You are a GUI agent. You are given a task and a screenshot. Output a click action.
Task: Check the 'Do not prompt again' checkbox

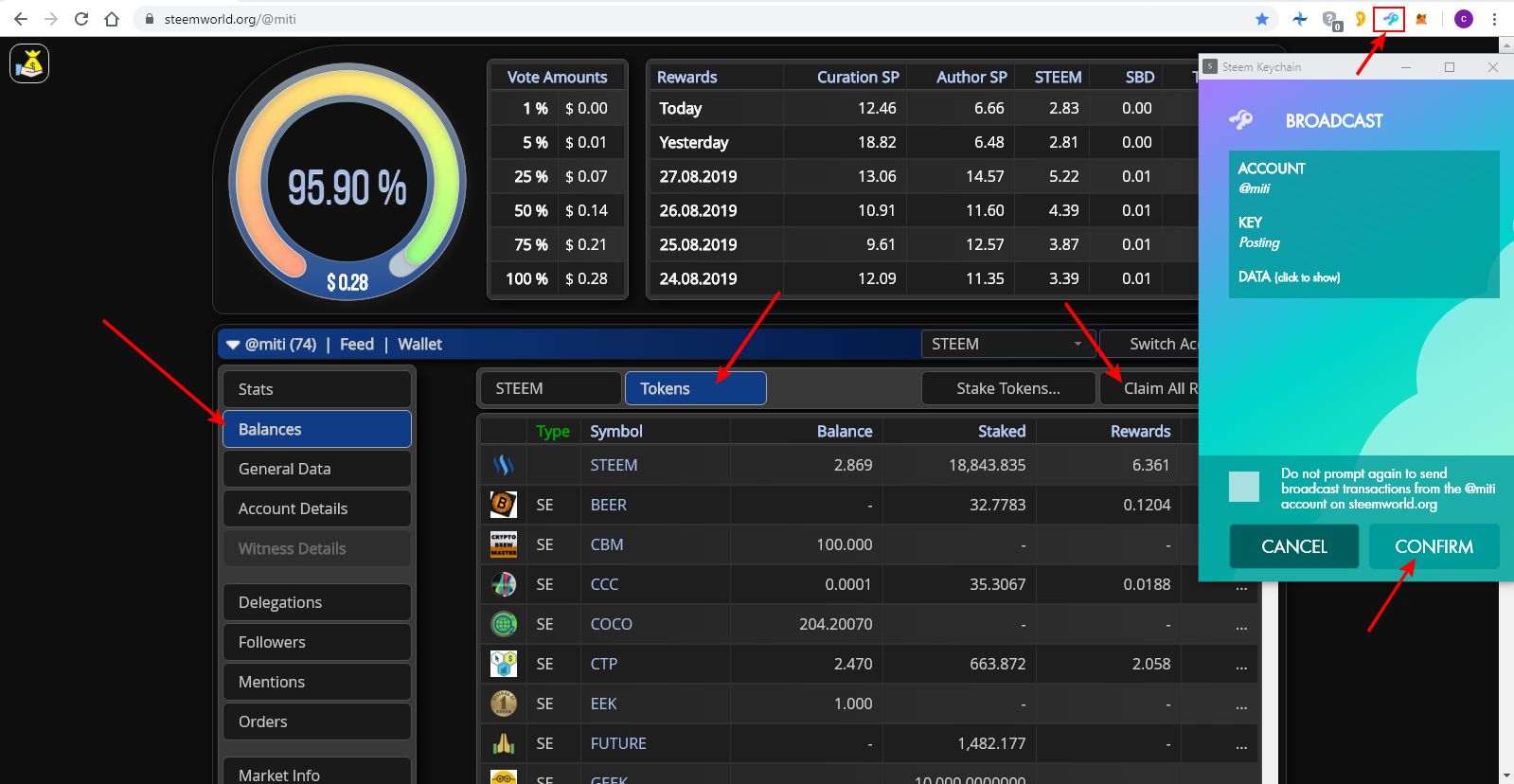[x=1243, y=487]
